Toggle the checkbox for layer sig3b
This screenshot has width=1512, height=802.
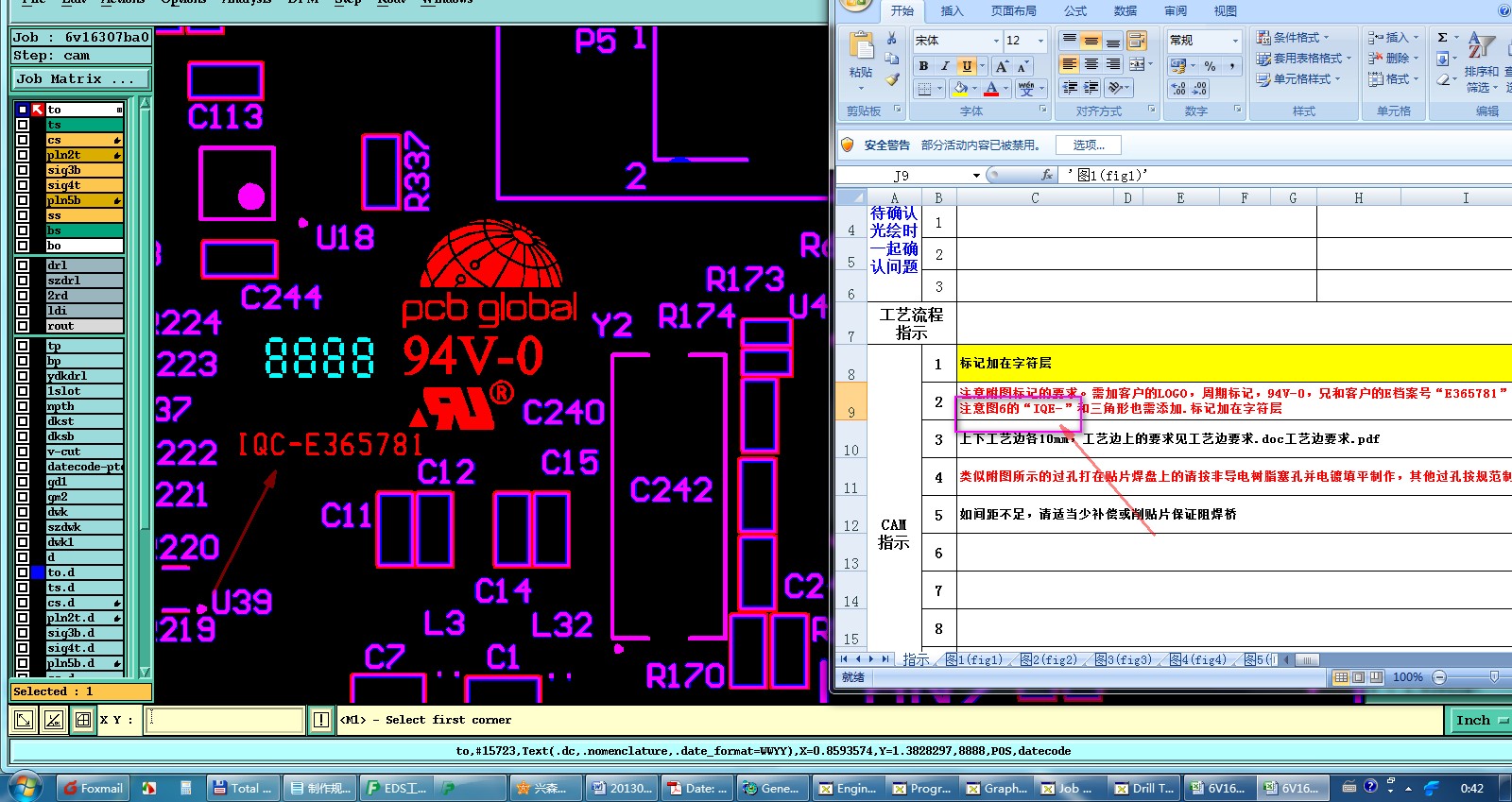click(x=23, y=170)
